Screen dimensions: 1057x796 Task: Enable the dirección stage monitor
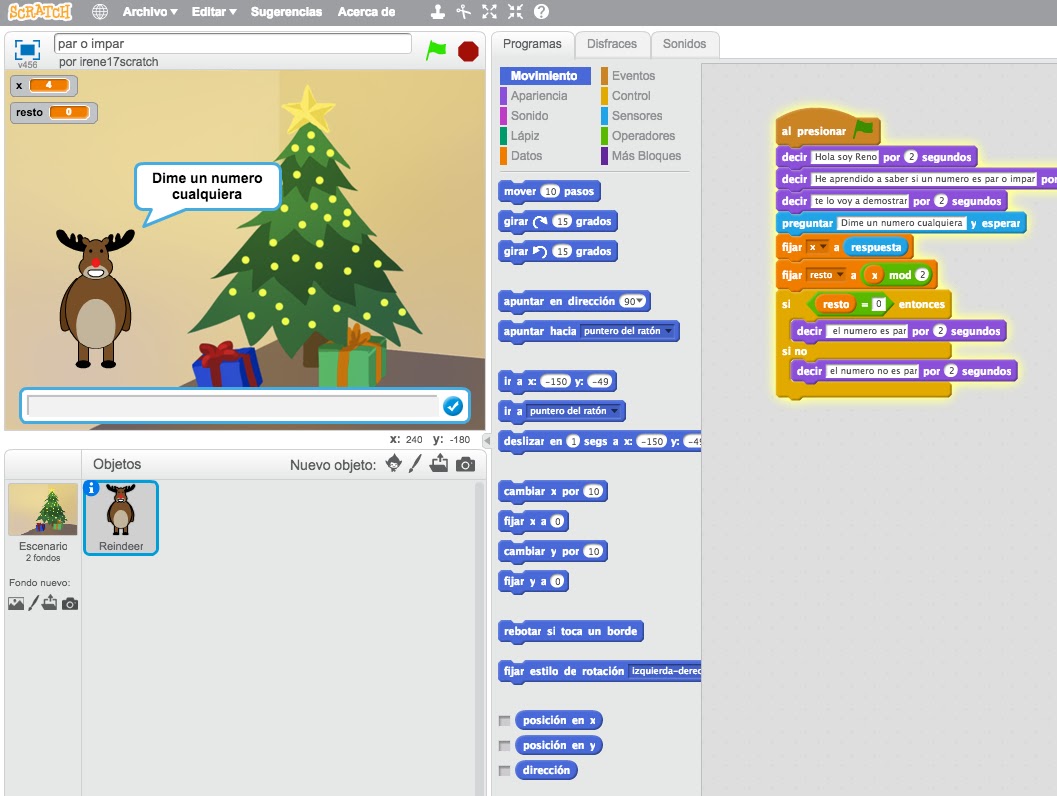coord(503,769)
